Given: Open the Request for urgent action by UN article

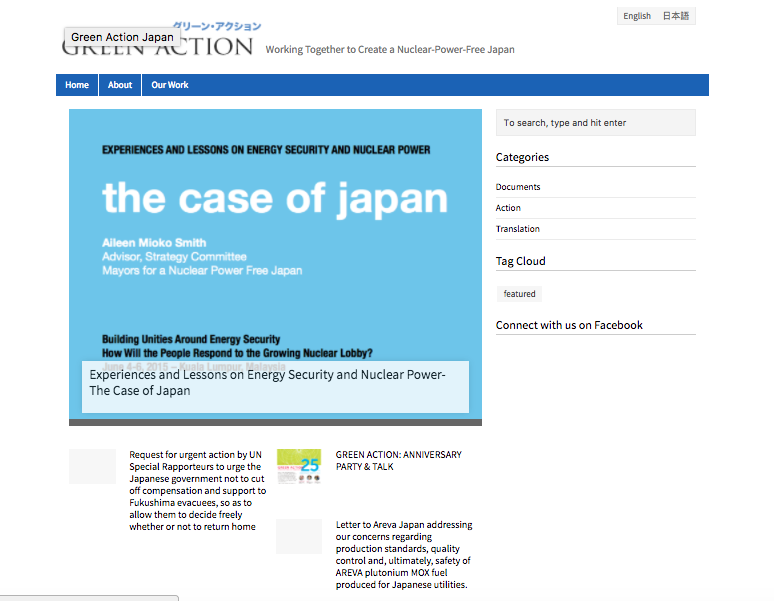Looking at the screenshot, I should (x=197, y=490).
